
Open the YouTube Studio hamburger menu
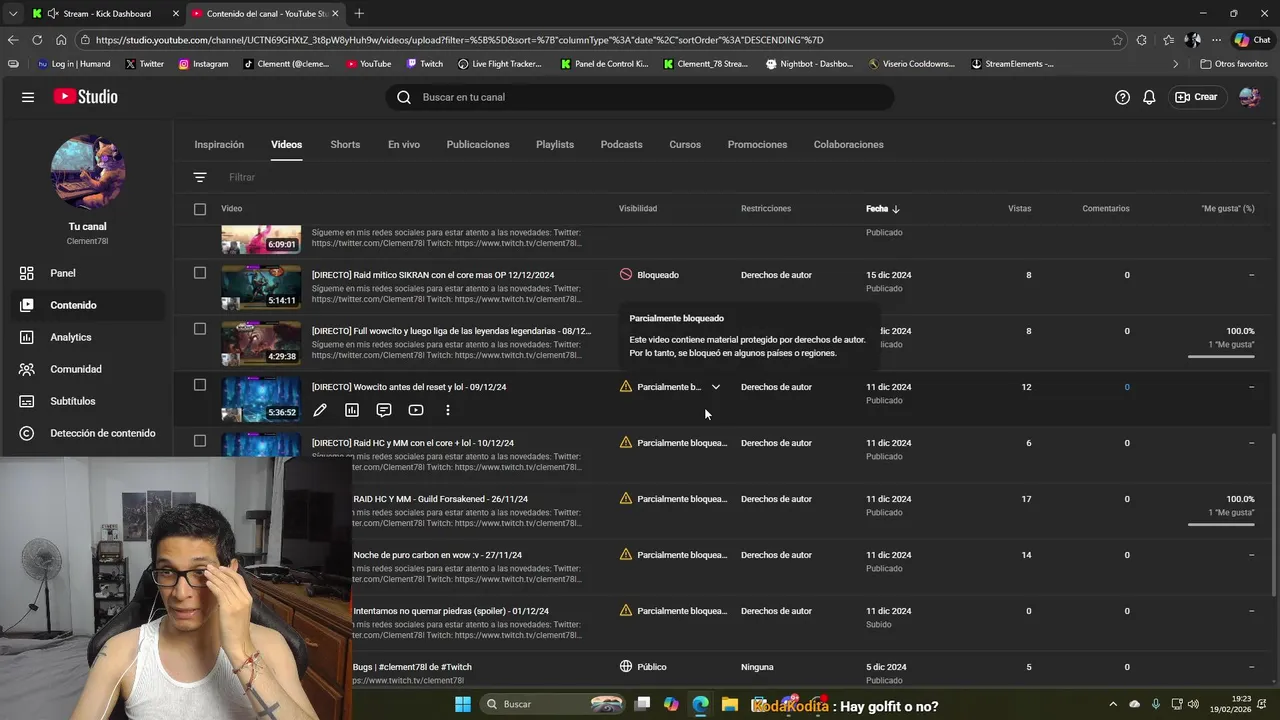click(28, 97)
